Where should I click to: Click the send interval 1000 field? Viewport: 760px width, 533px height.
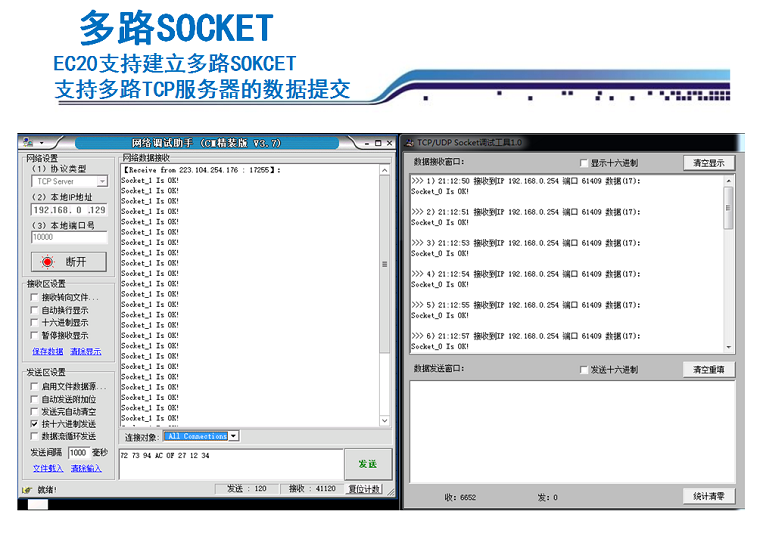coord(79,453)
